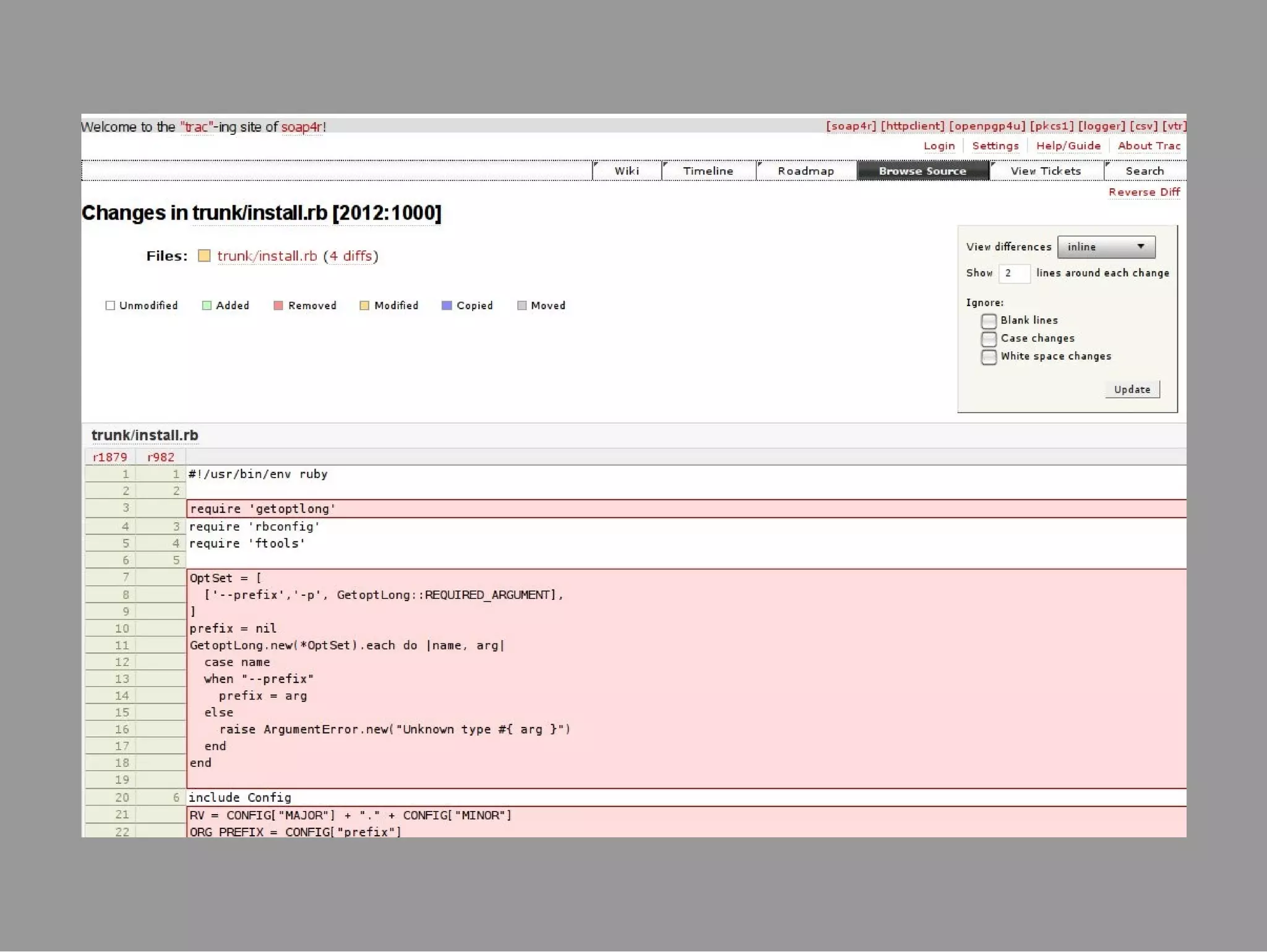
Task: Open the Login link
Action: point(938,146)
